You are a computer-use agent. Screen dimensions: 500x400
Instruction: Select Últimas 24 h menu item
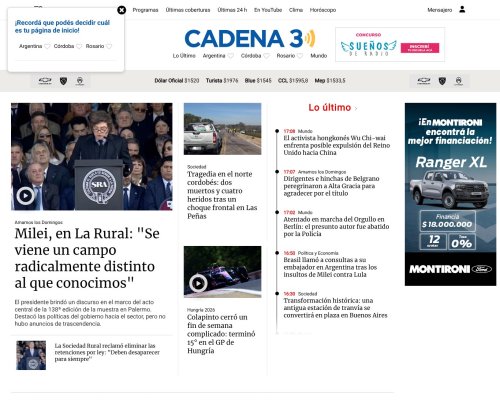click(x=232, y=10)
